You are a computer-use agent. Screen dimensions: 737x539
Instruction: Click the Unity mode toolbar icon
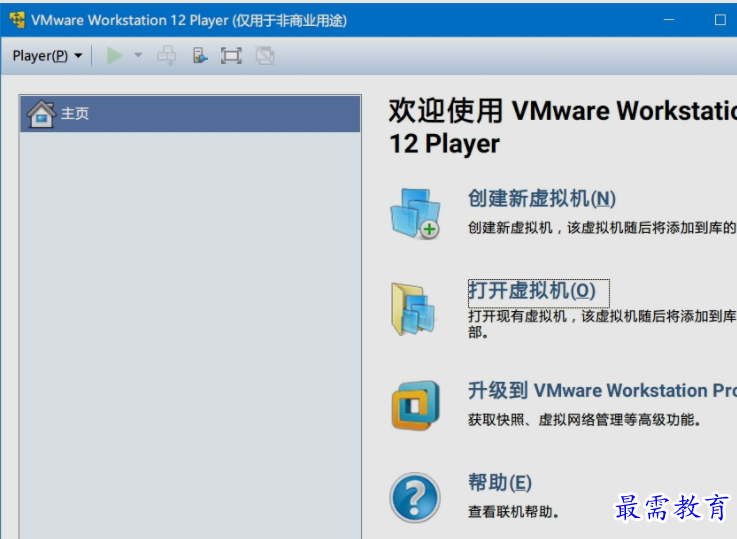click(265, 56)
